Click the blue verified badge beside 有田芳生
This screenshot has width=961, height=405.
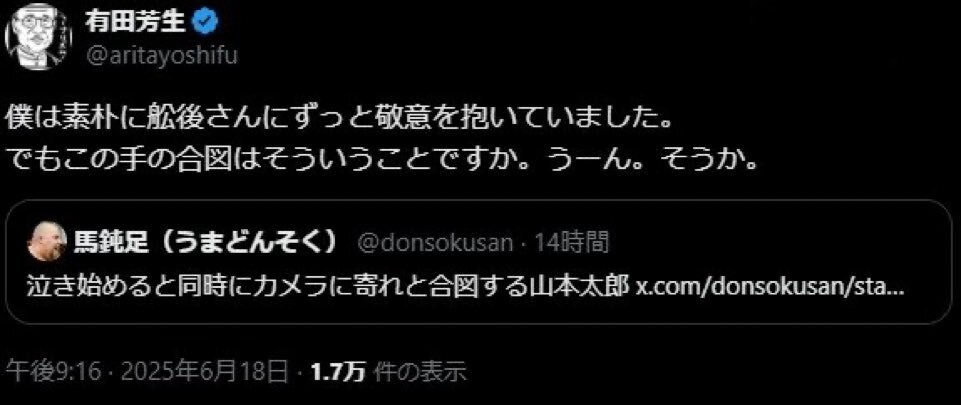(204, 23)
